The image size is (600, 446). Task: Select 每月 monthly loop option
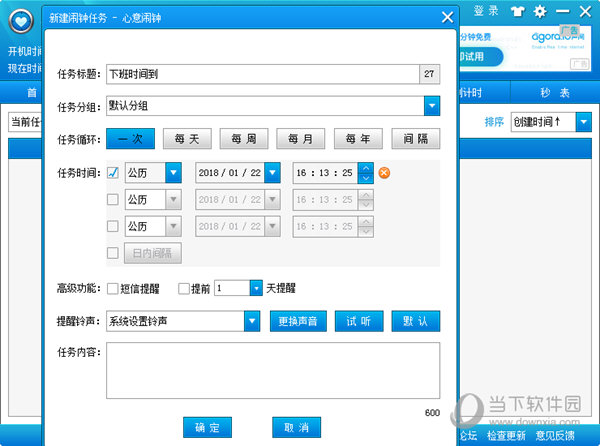click(301, 139)
